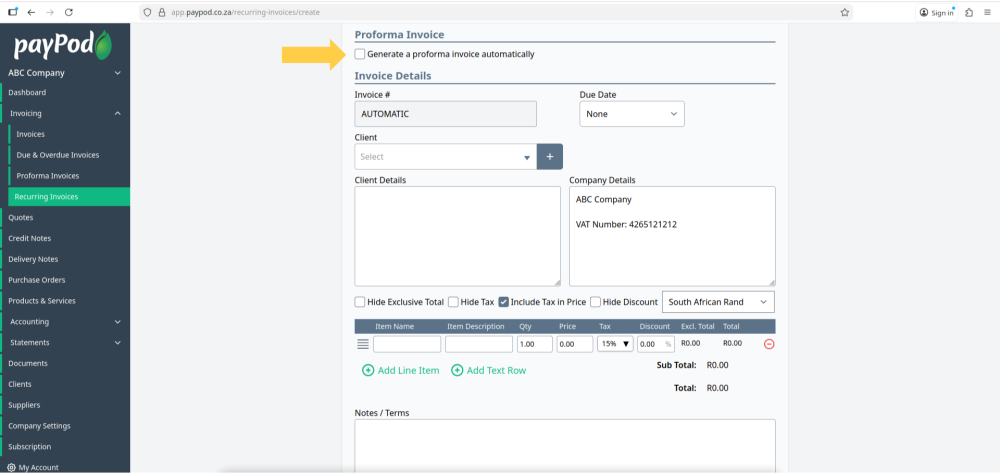Open the Due Date dropdown
The height and width of the screenshot is (474, 1000).
tap(632, 114)
